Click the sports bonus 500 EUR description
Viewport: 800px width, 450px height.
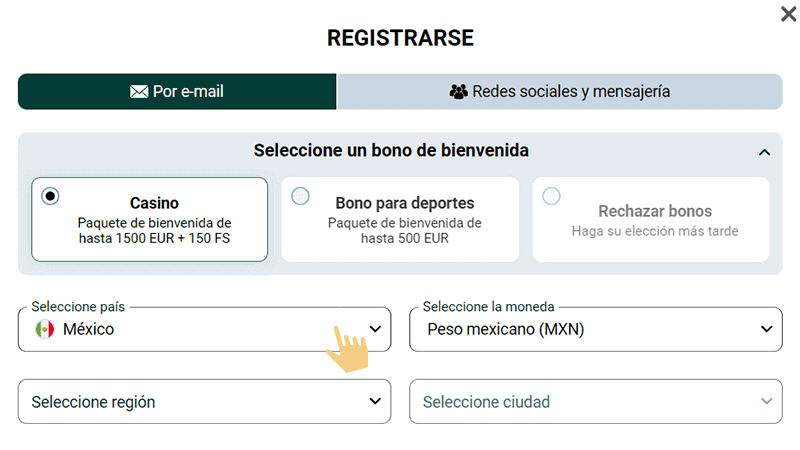(x=404, y=231)
